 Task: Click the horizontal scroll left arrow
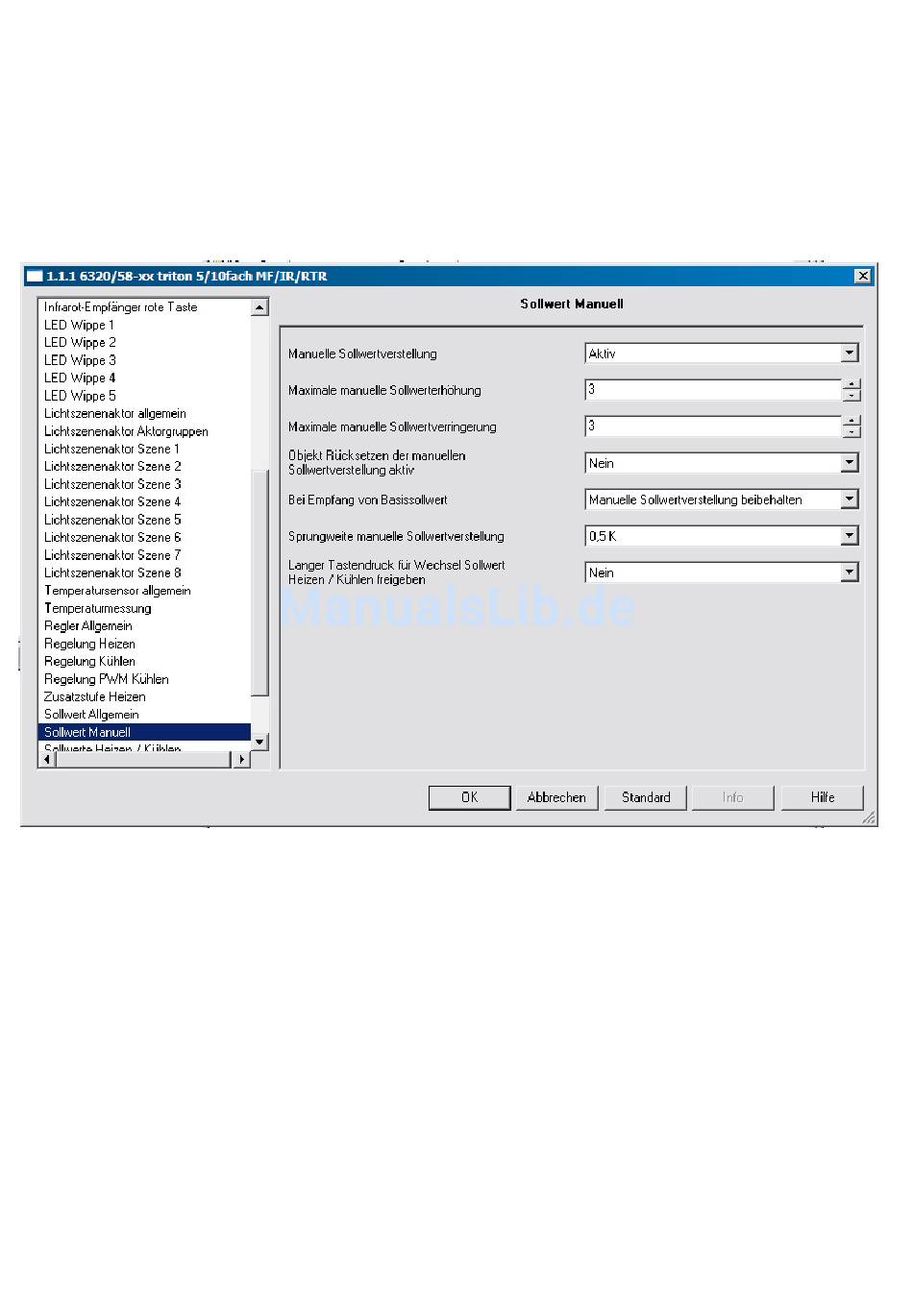[x=47, y=759]
